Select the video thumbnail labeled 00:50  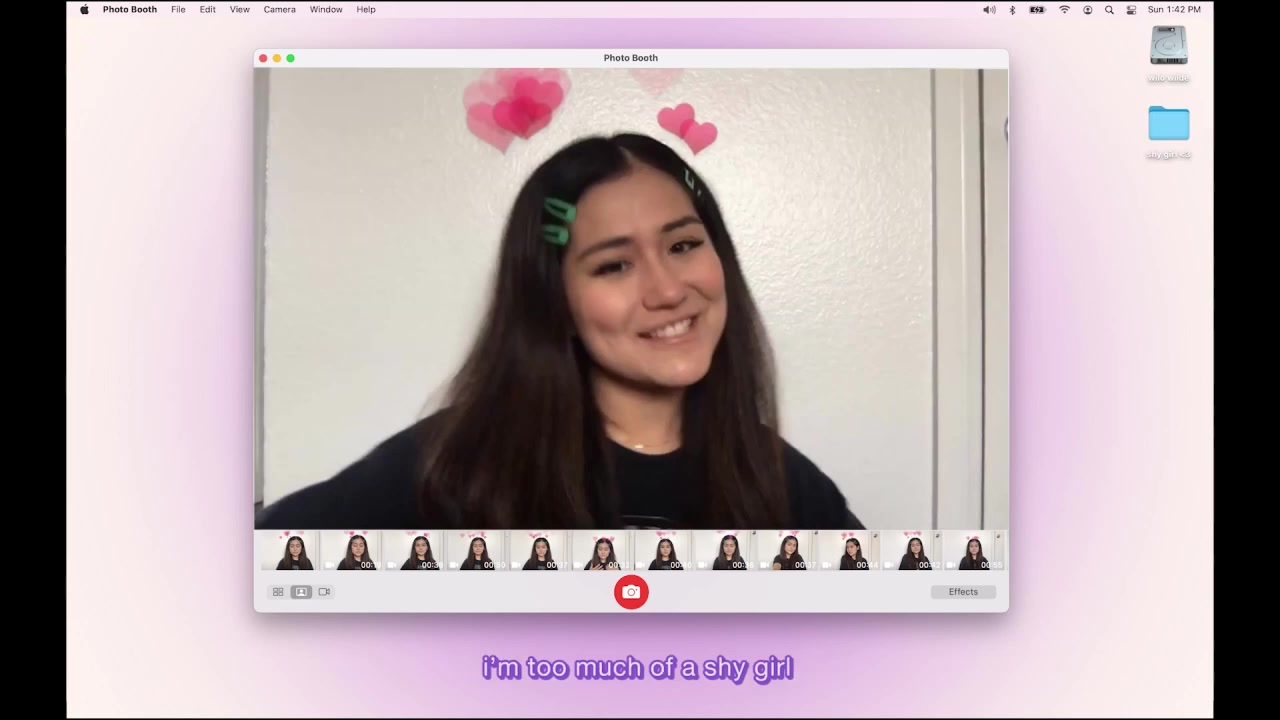(x=476, y=552)
